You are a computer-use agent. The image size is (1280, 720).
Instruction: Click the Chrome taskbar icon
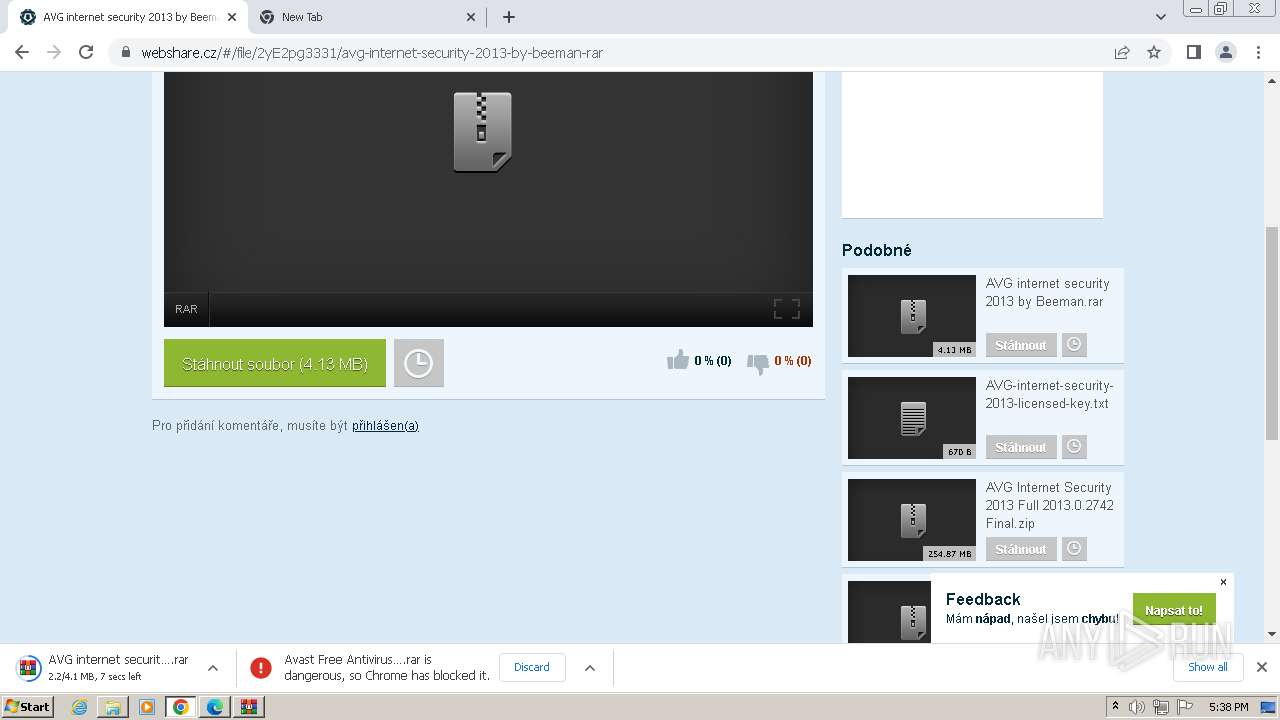coord(181,707)
